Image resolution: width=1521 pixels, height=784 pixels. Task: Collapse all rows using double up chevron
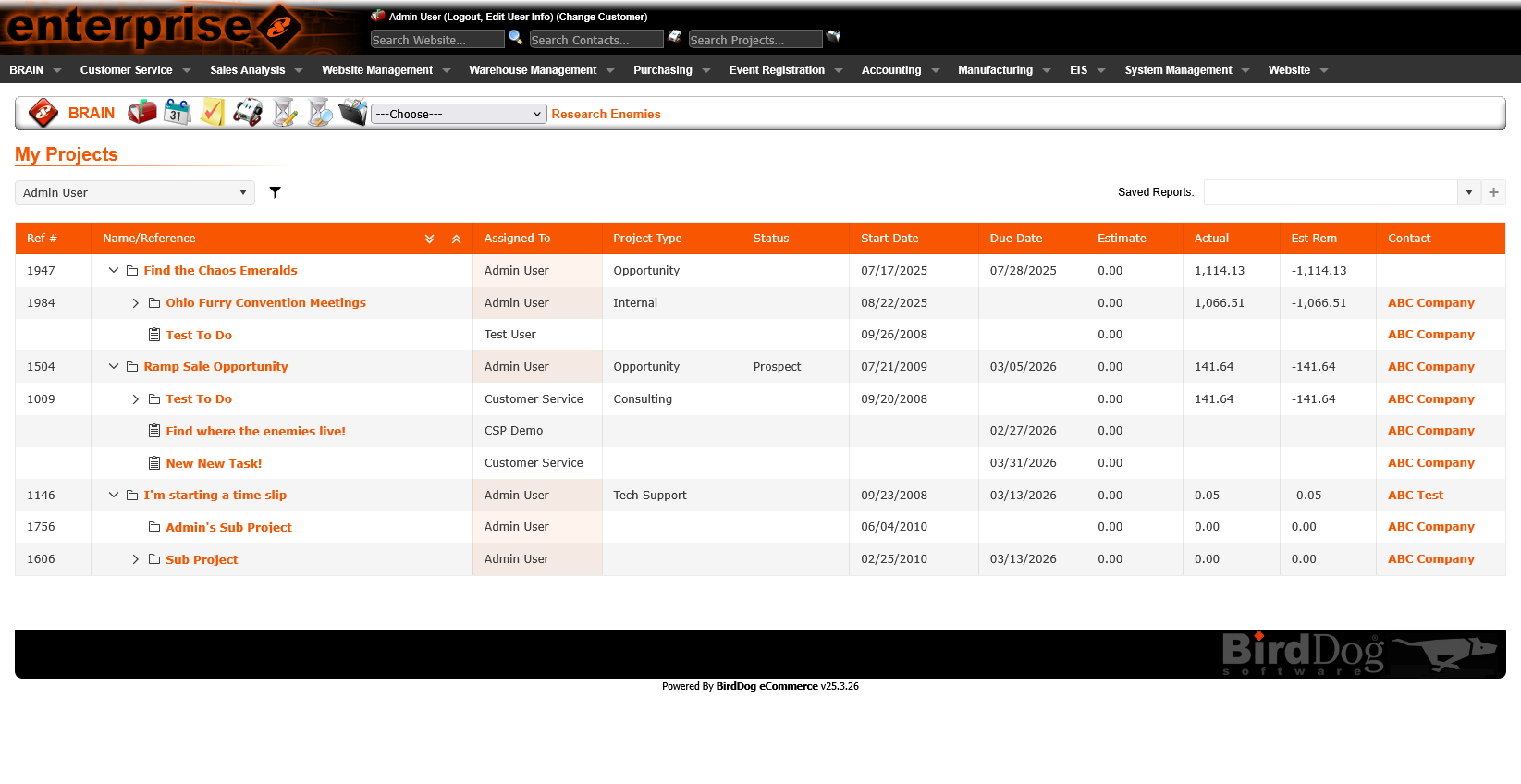(456, 239)
